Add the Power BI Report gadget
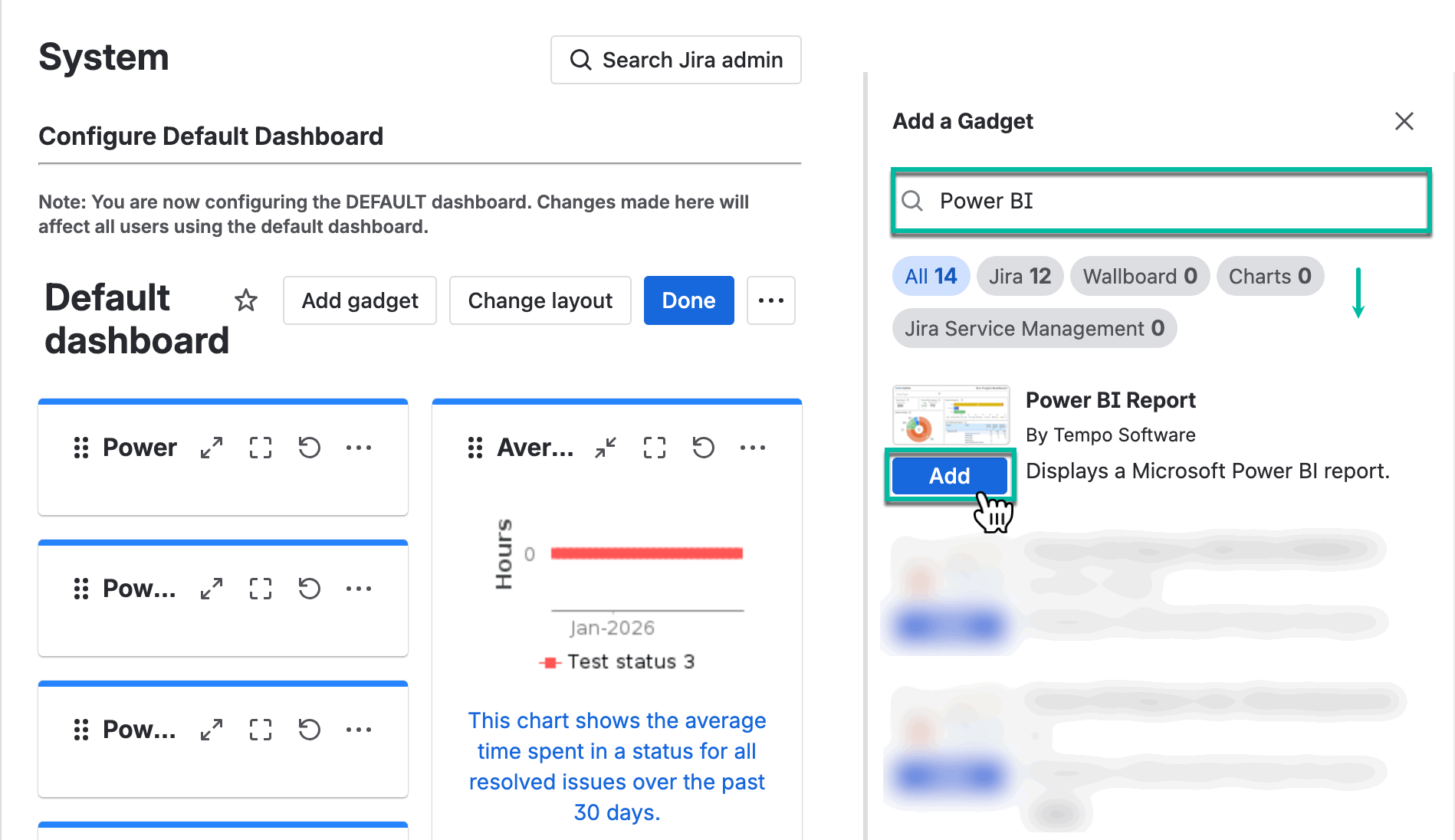1455x840 pixels. 950,476
